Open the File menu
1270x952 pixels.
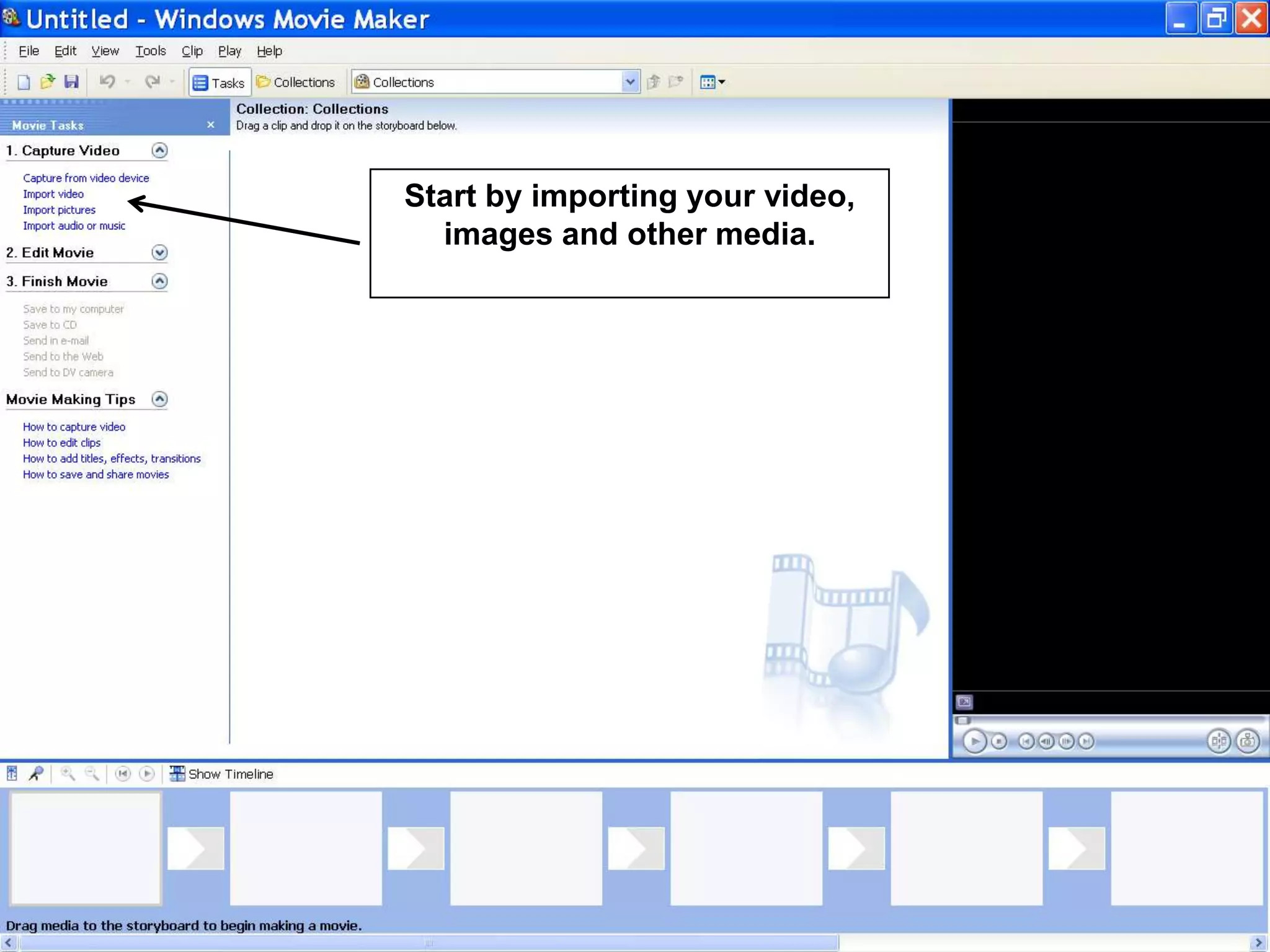(29, 51)
